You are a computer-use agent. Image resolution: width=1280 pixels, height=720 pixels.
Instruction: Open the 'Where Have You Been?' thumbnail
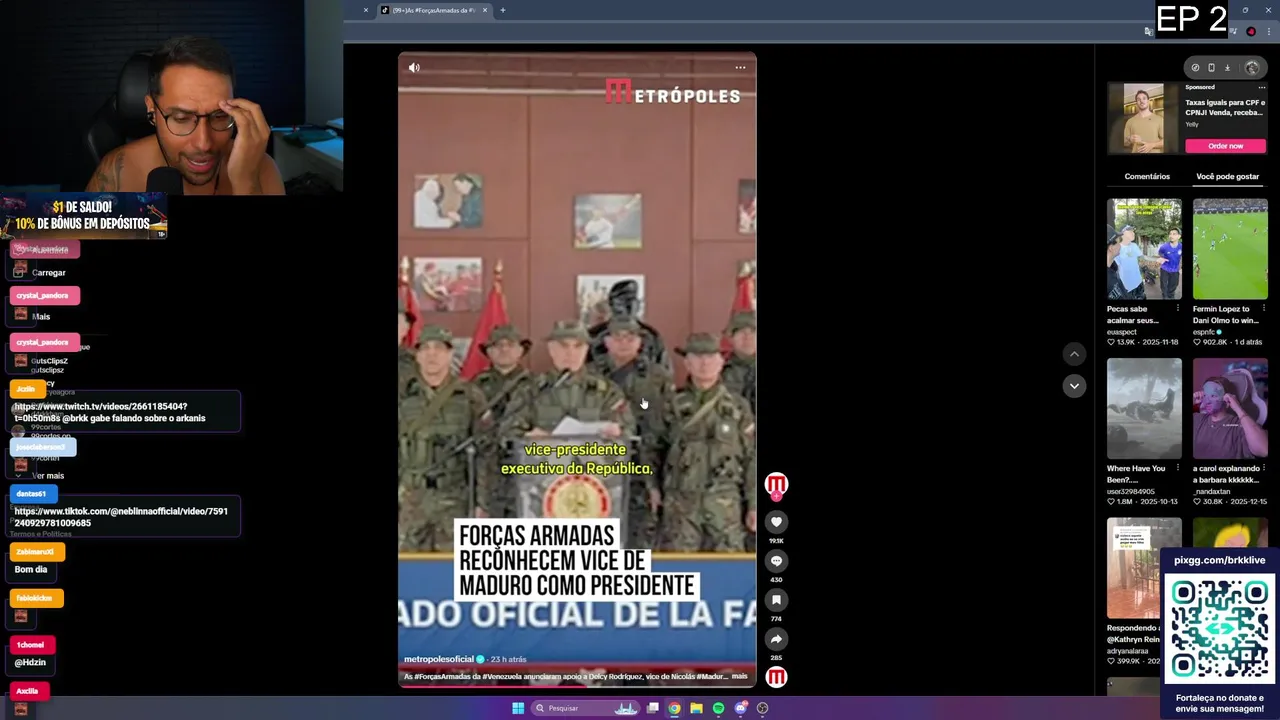(1144, 408)
